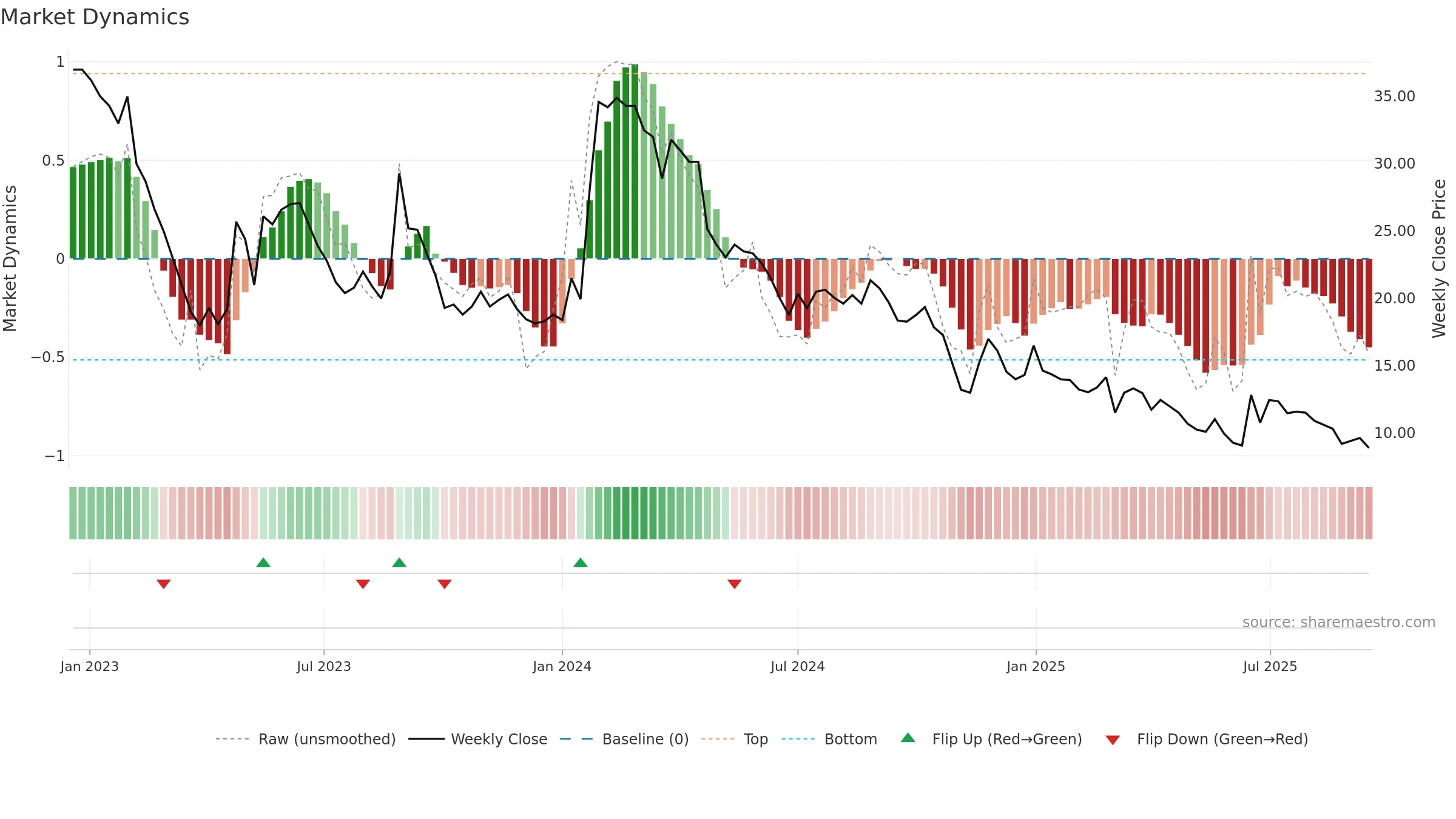The image size is (1456, 819).
Task: Select the green flip-up marker near May 2023
Action: tap(263, 562)
